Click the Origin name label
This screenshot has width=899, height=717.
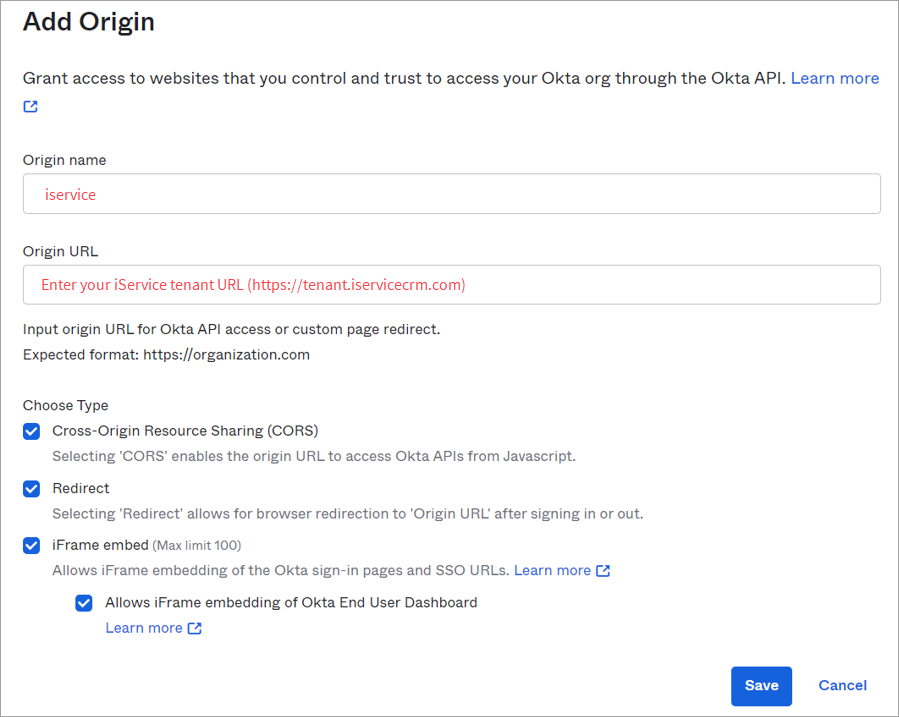64,160
